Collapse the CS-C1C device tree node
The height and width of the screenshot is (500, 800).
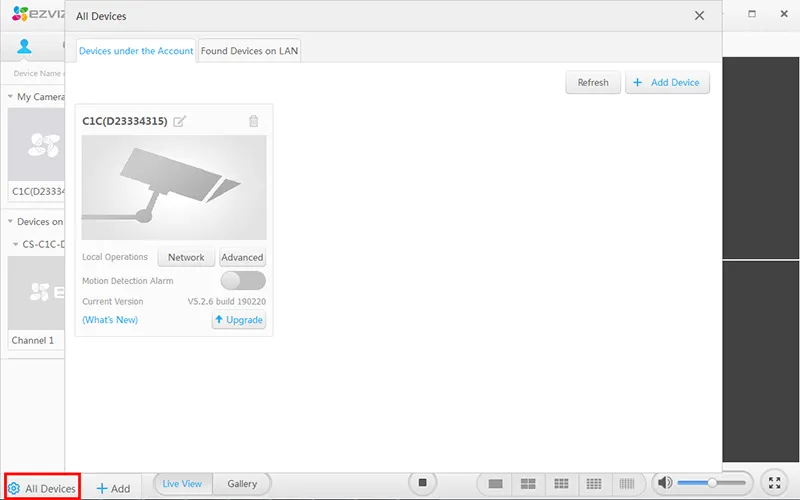(x=16, y=244)
